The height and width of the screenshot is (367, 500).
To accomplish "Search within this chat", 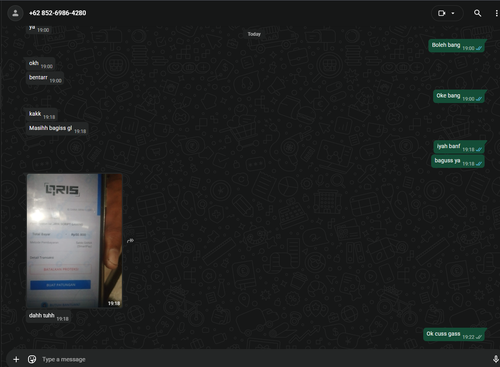I will coord(477,13).
